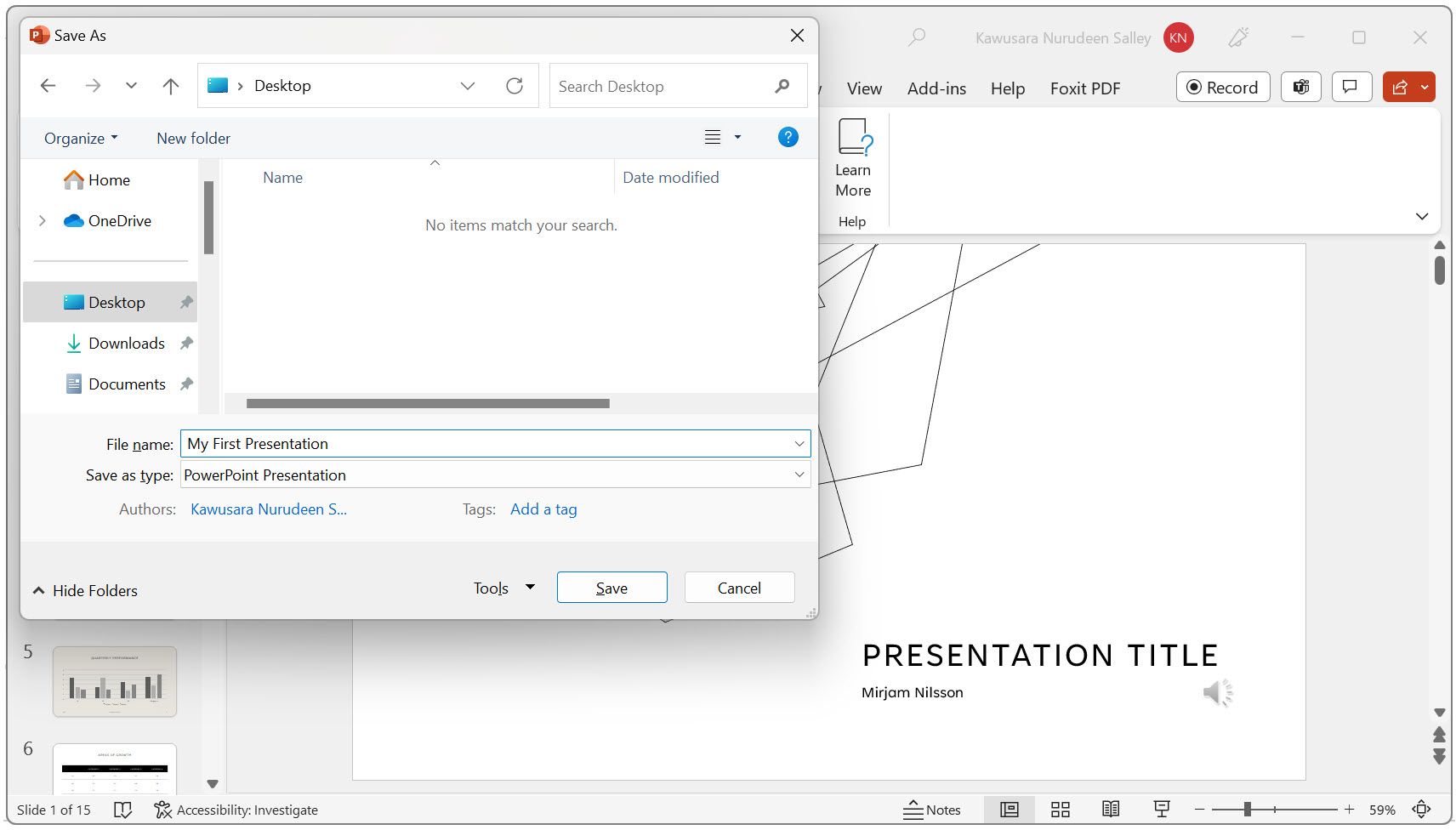Unpin Downloads from Quick access

[x=186, y=343]
